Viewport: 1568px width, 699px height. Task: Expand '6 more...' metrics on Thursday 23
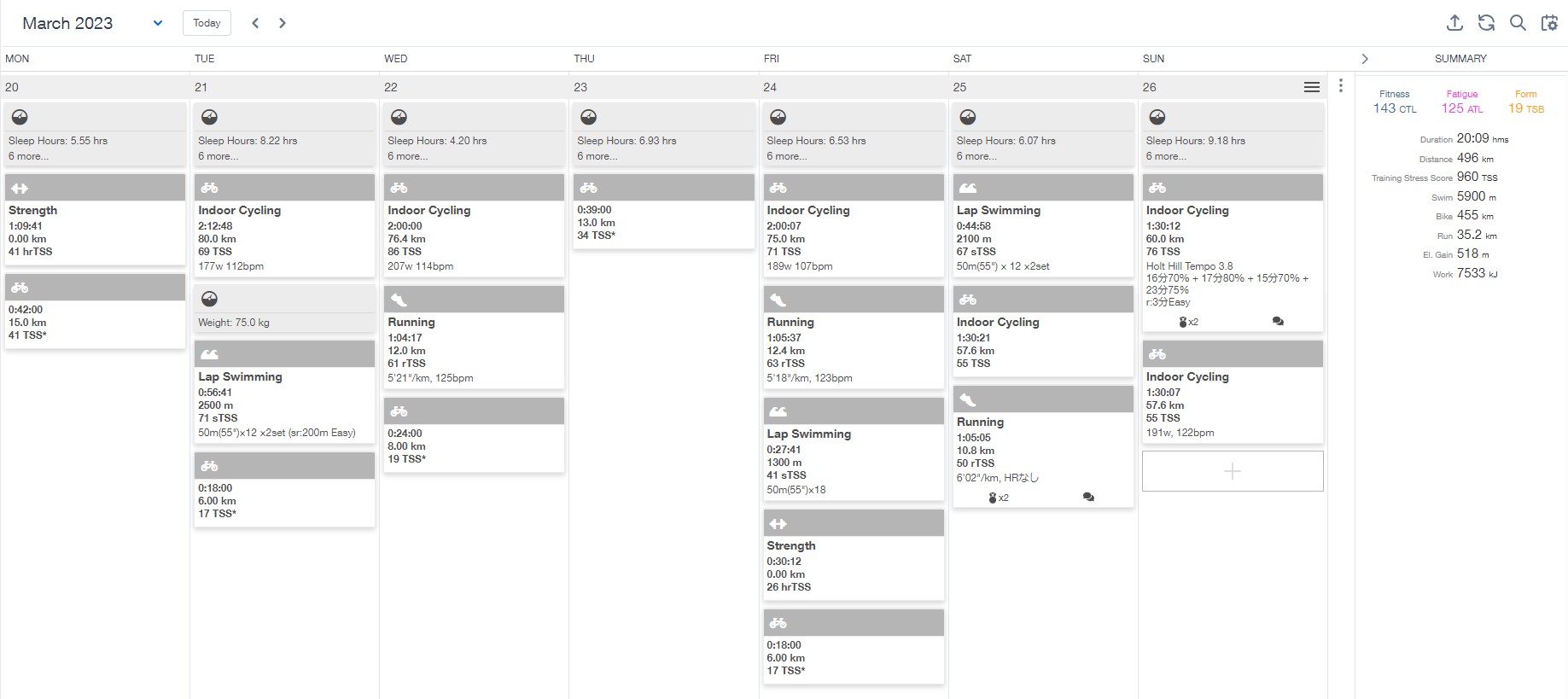pyautogui.click(x=597, y=156)
